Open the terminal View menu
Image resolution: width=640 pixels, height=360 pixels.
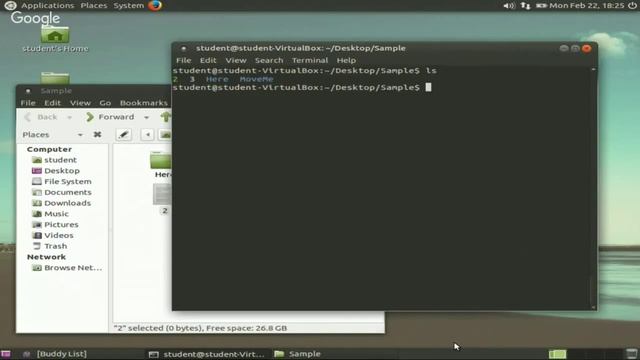pyautogui.click(x=236, y=60)
